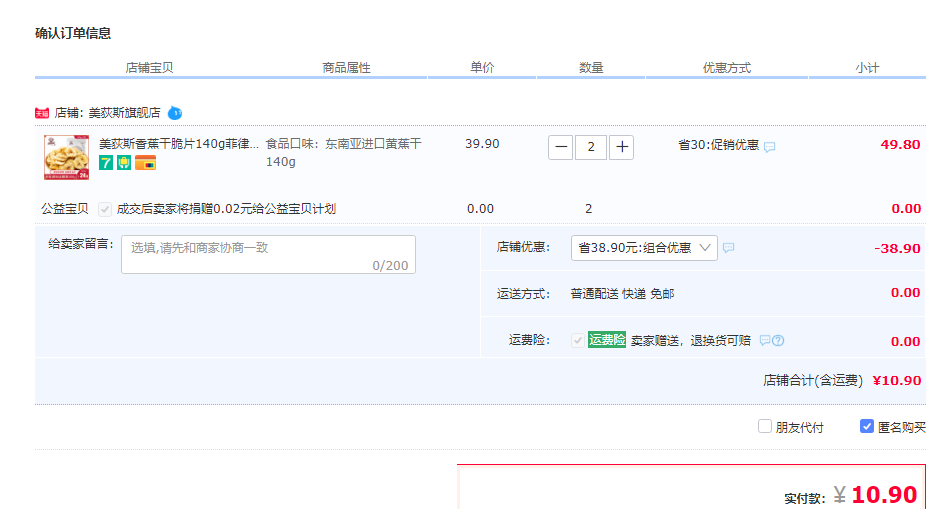Click the 小计 column header
Screen dimensions: 934x509
coord(867,68)
